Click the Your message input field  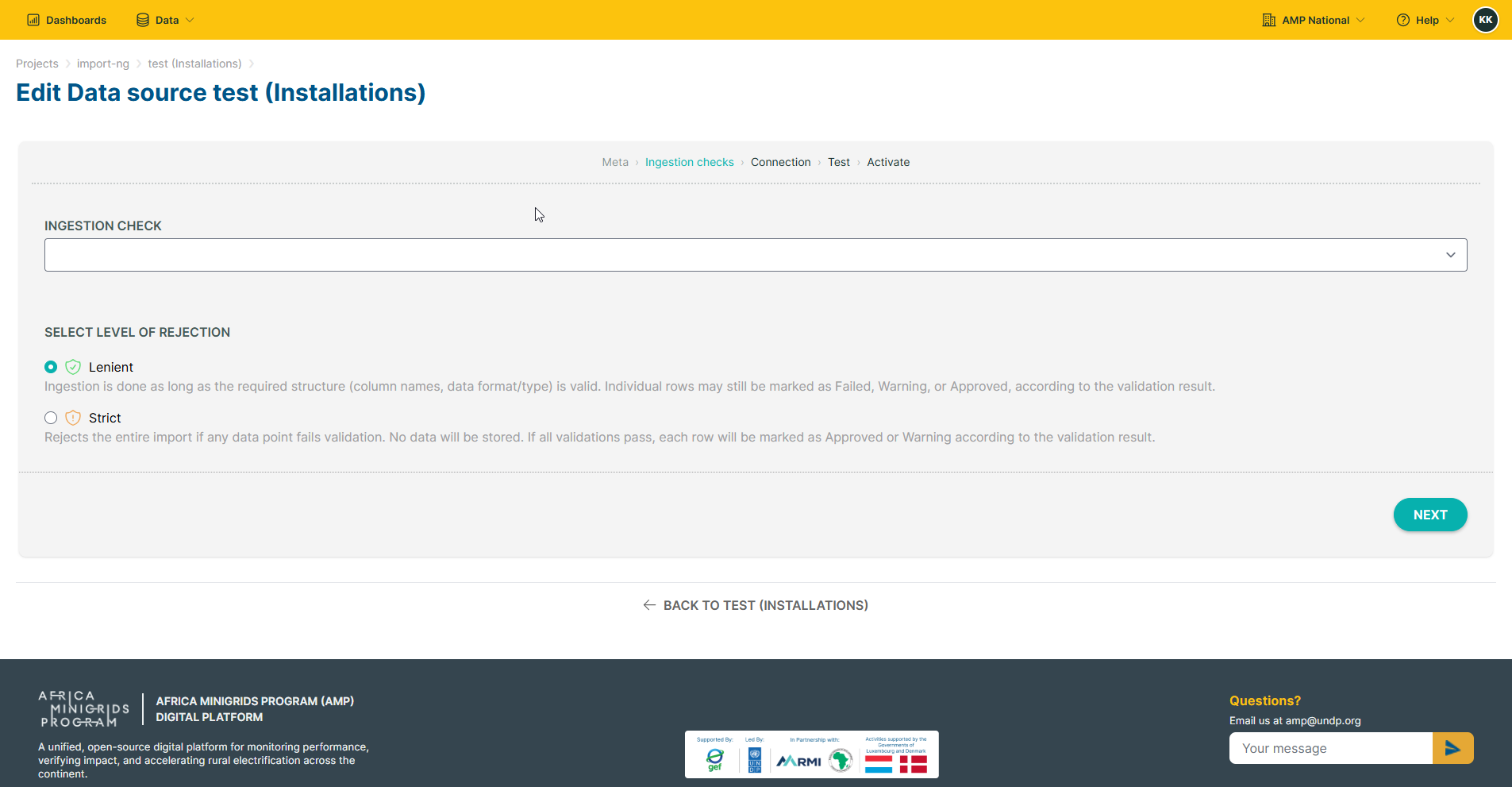(x=1331, y=748)
